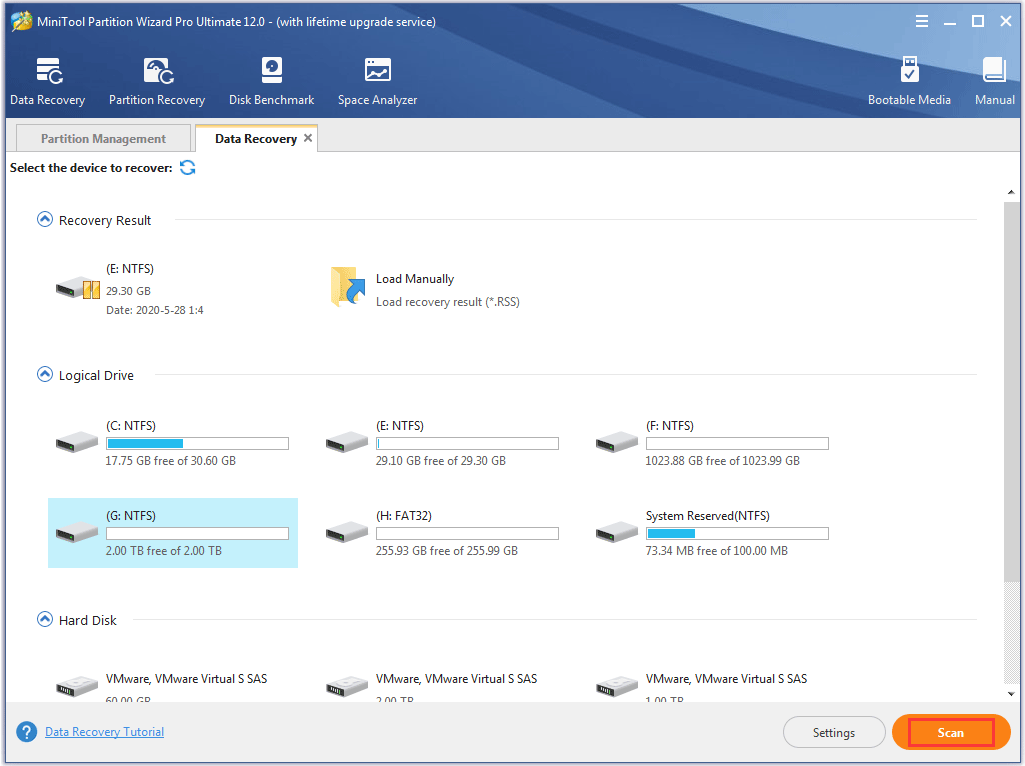The height and width of the screenshot is (766, 1025).
Task: Collapse the Recovery Result section
Action: click(x=44, y=219)
